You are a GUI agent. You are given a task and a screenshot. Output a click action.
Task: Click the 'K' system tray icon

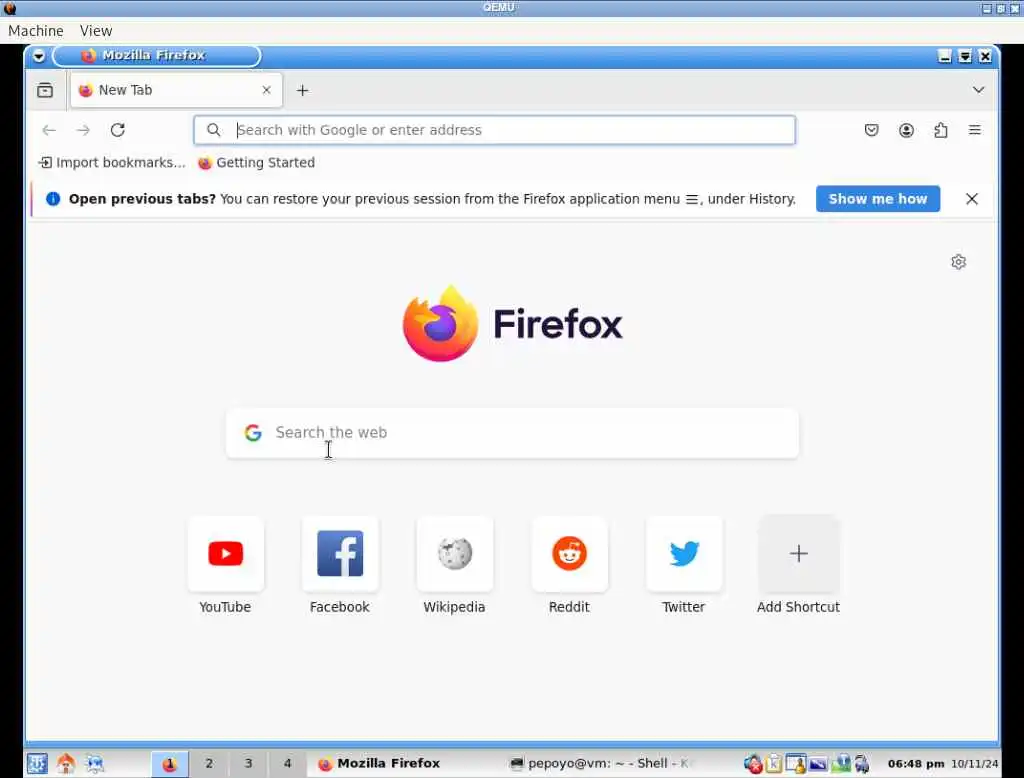click(774, 763)
